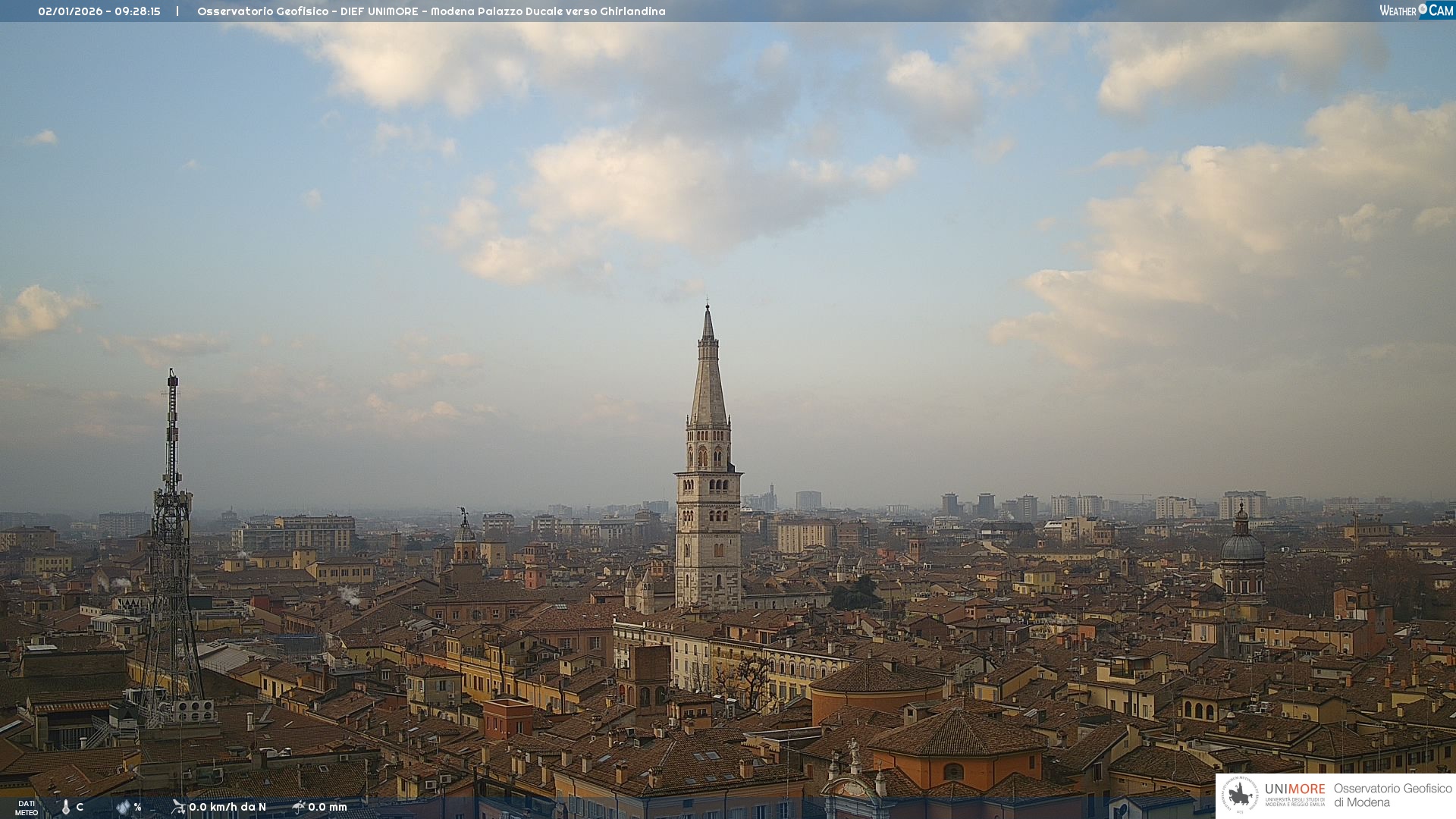Click the camera lens in WeatherCam logo
This screenshot has height=819, width=1456.
1423,8
